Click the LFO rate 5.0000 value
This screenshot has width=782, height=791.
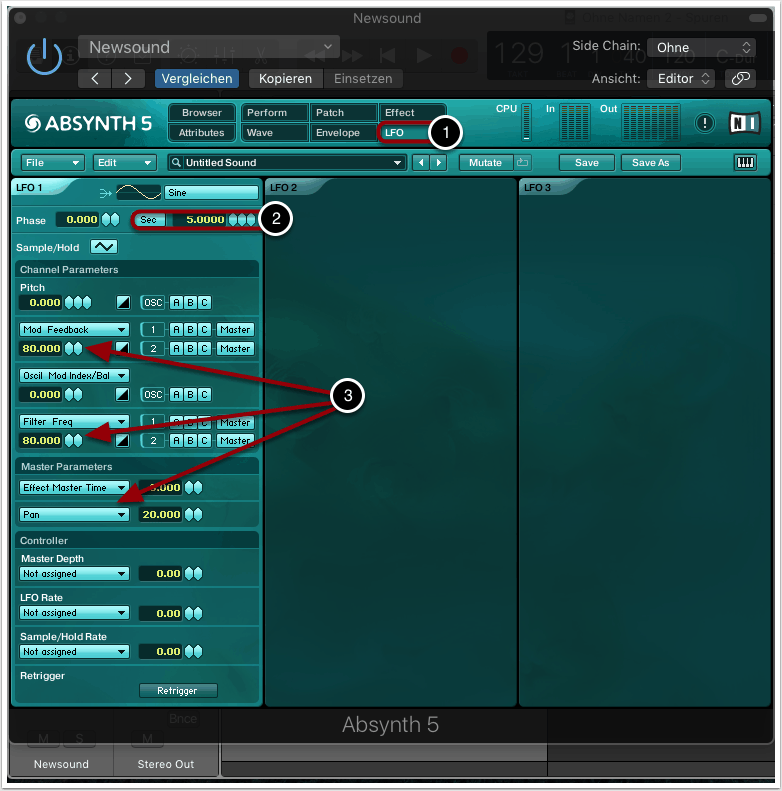click(x=199, y=220)
